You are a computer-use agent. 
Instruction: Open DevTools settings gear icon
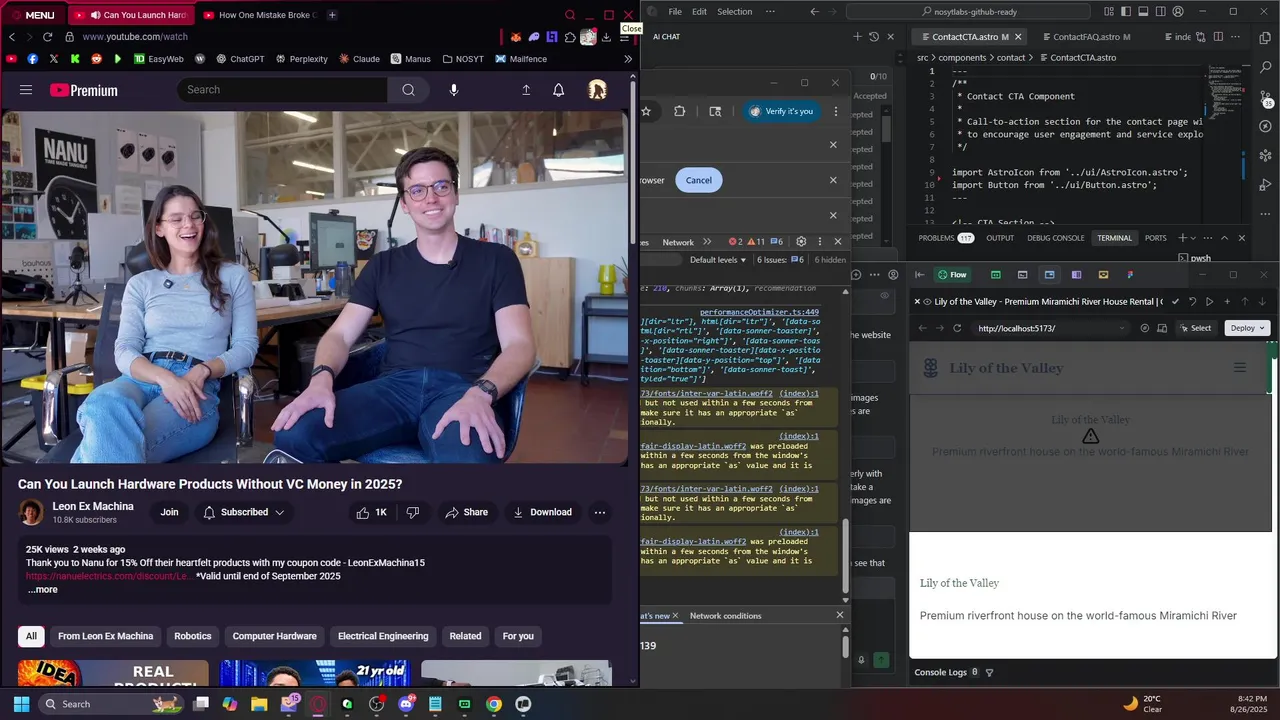point(801,242)
